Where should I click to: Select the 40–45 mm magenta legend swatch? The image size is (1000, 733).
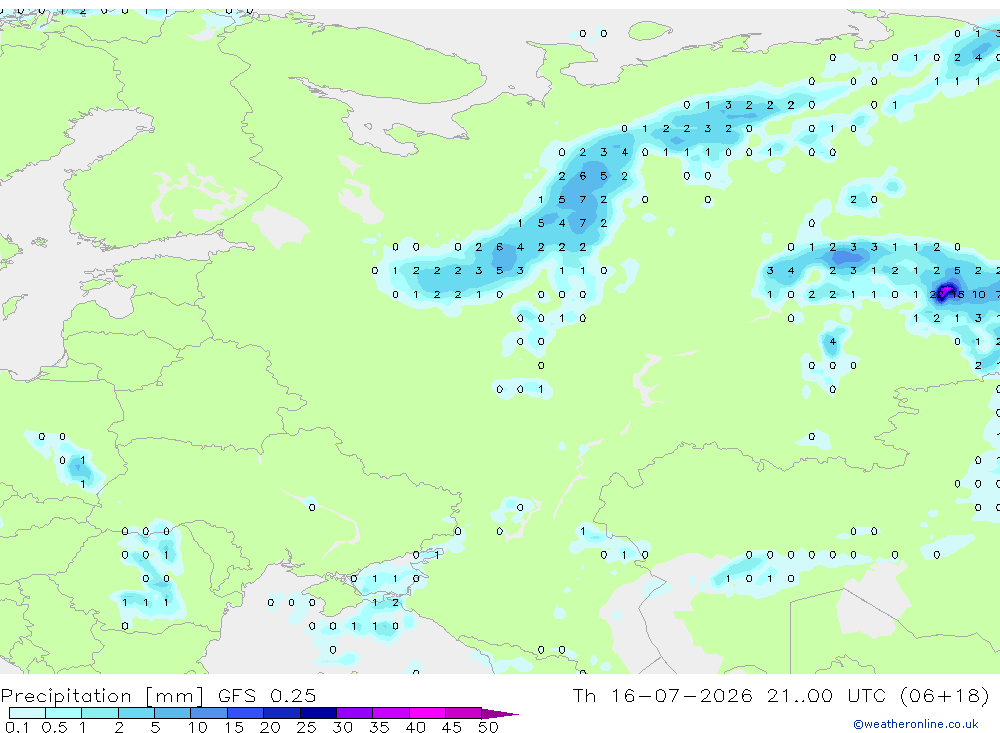coord(427,713)
